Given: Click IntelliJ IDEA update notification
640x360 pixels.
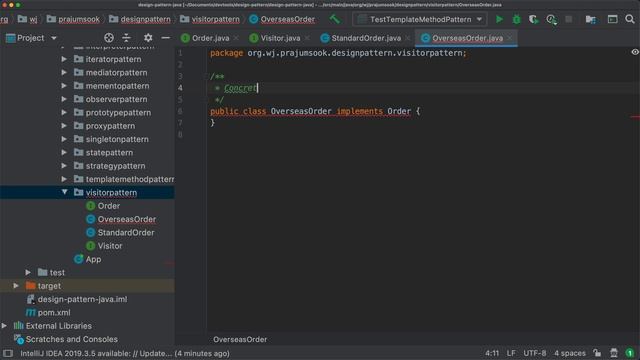Looking at the screenshot, I should [125, 353].
